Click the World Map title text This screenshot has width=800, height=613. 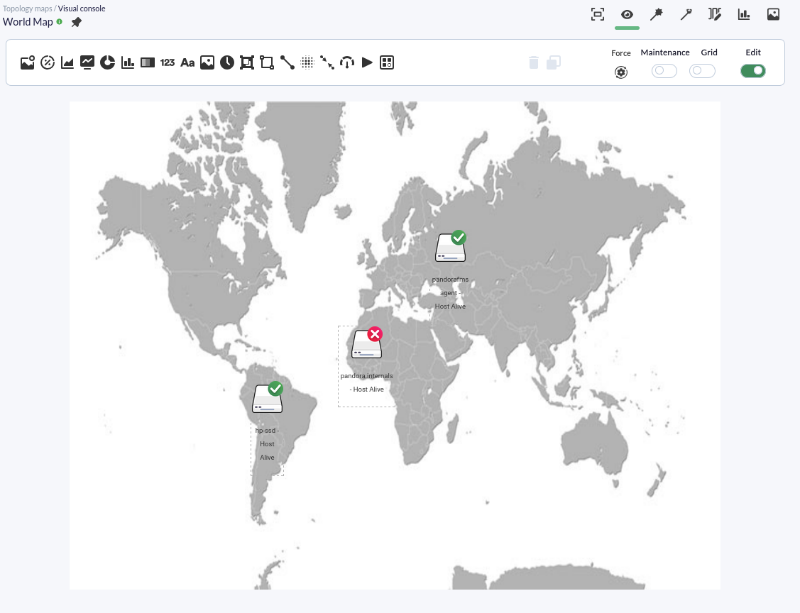(28, 22)
